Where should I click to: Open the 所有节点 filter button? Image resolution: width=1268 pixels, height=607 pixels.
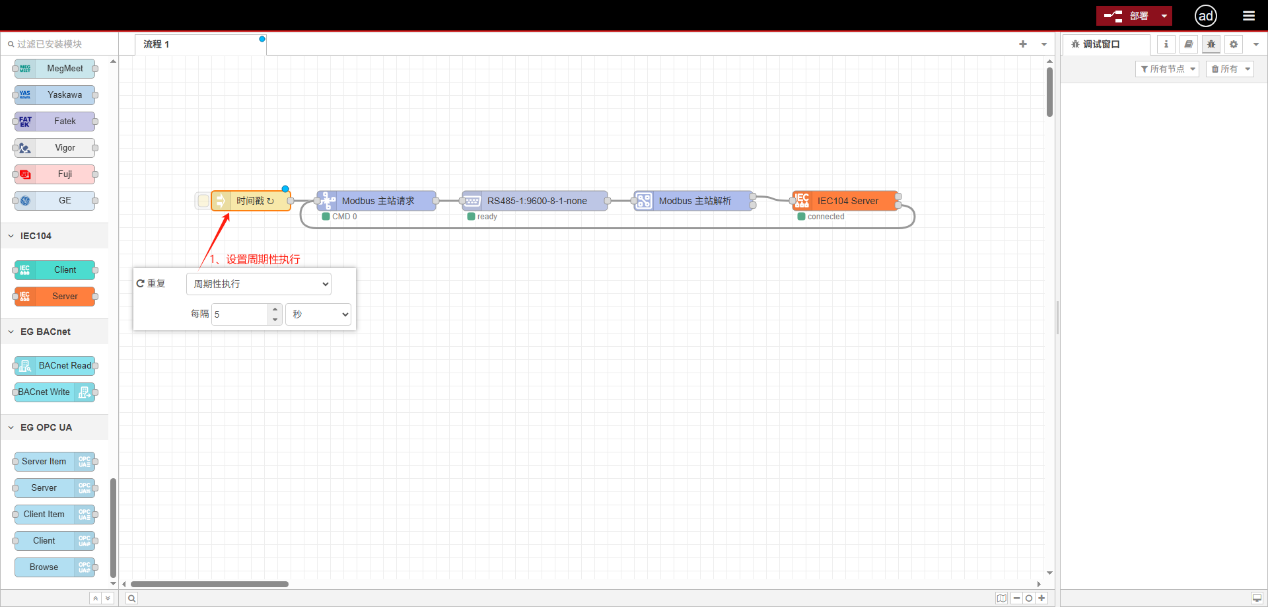click(x=1167, y=69)
